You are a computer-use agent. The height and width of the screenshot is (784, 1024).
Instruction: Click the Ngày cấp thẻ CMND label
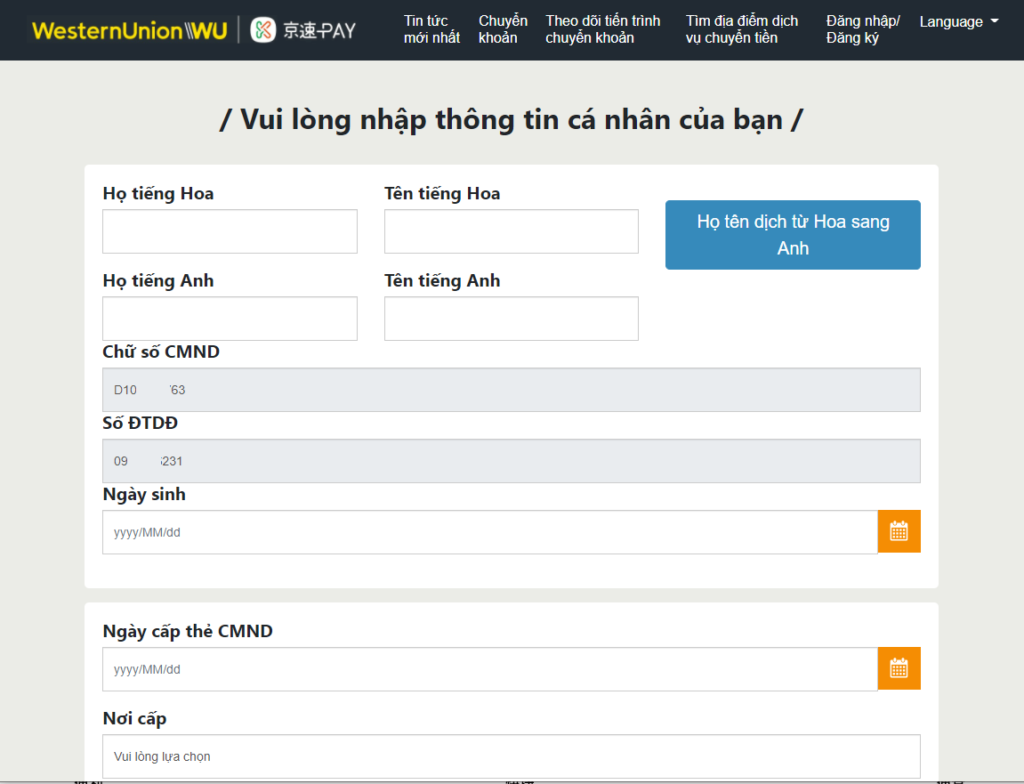[188, 631]
